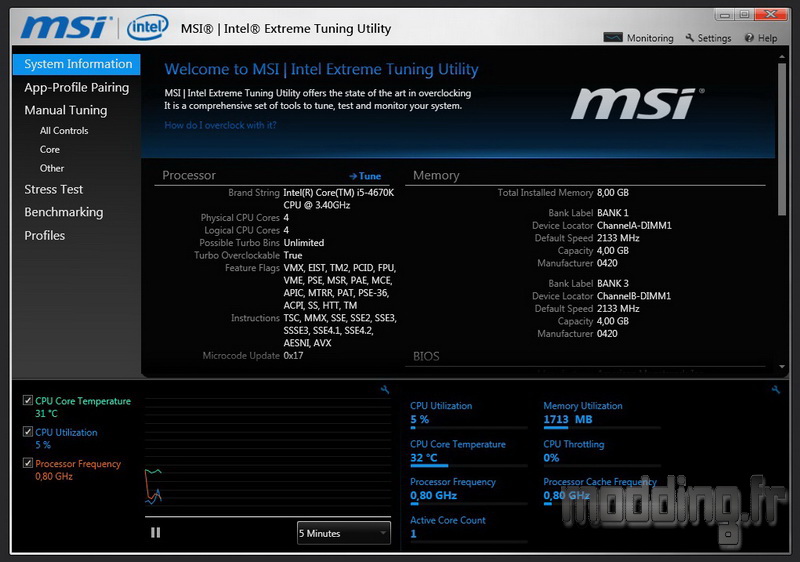800x562 pixels.
Task: Close the Extreme Tuning Utility window
Action: [x=770, y=14]
